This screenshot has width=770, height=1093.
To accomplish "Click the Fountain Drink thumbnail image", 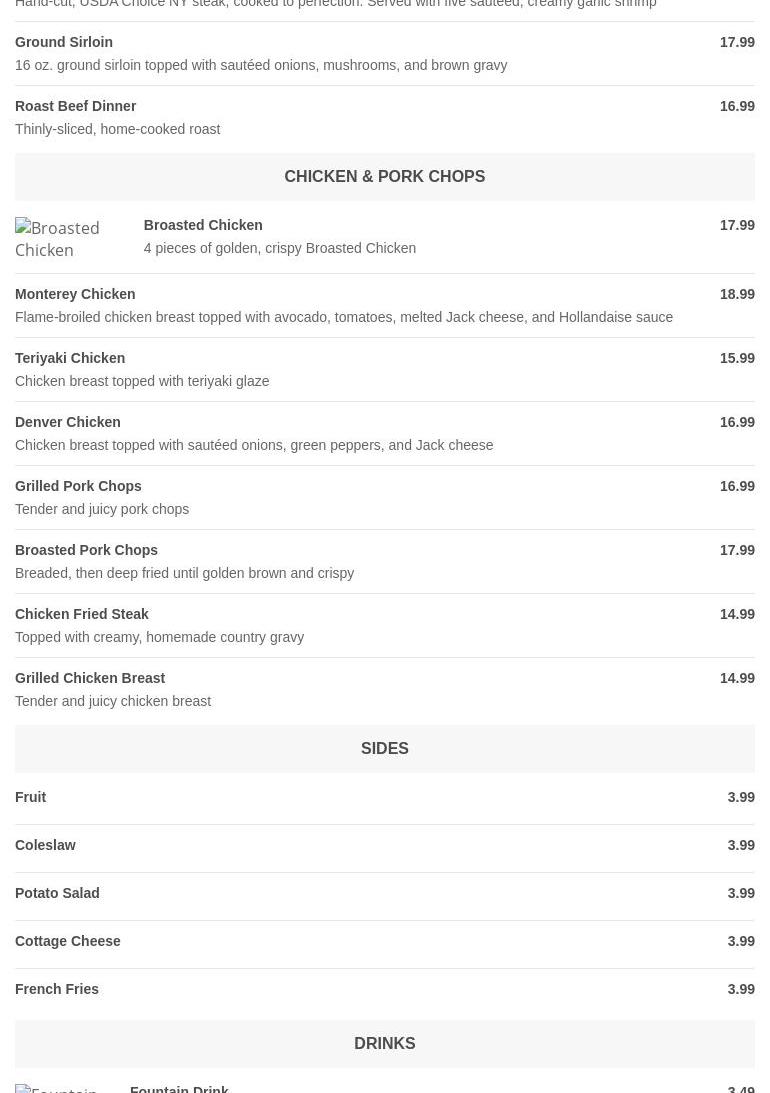I will point(60,1088).
